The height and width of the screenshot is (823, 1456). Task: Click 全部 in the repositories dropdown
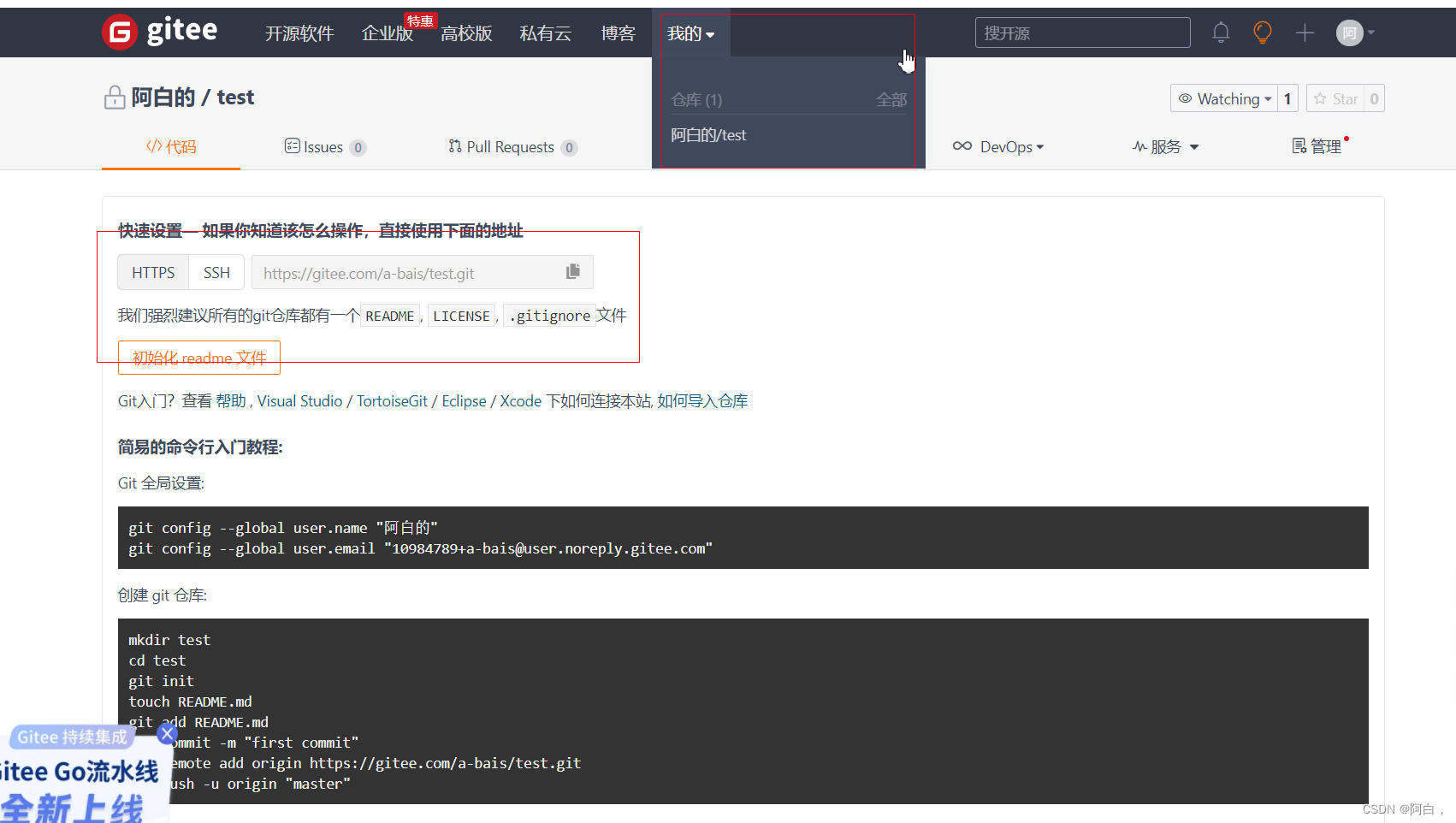click(x=891, y=100)
